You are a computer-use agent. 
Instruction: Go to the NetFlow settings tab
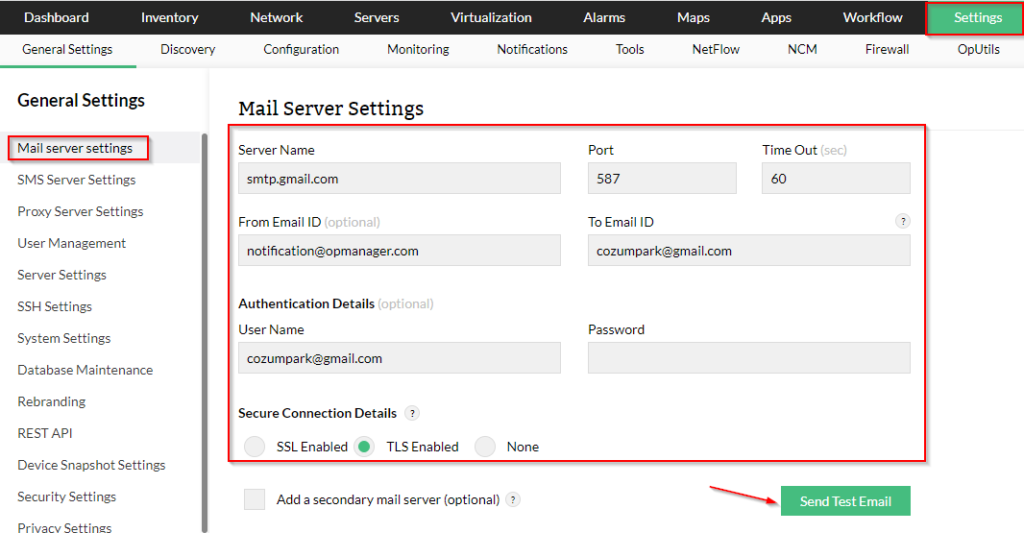click(x=716, y=49)
